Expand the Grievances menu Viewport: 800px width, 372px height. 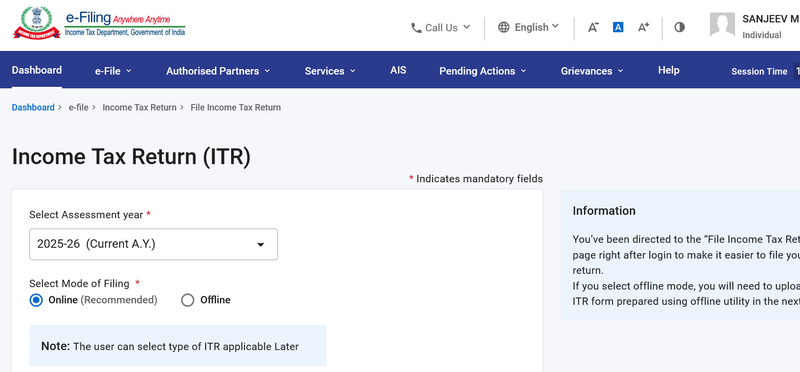592,71
